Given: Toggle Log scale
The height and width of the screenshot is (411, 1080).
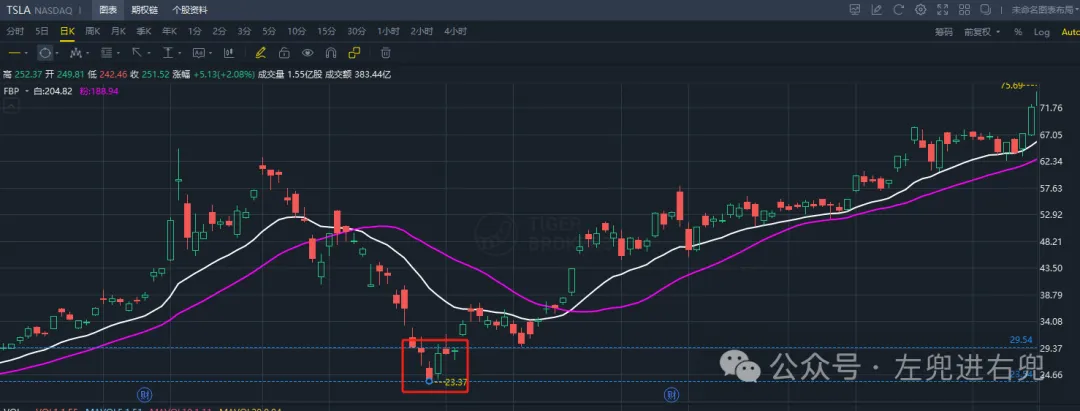Looking at the screenshot, I should click(x=1041, y=32).
